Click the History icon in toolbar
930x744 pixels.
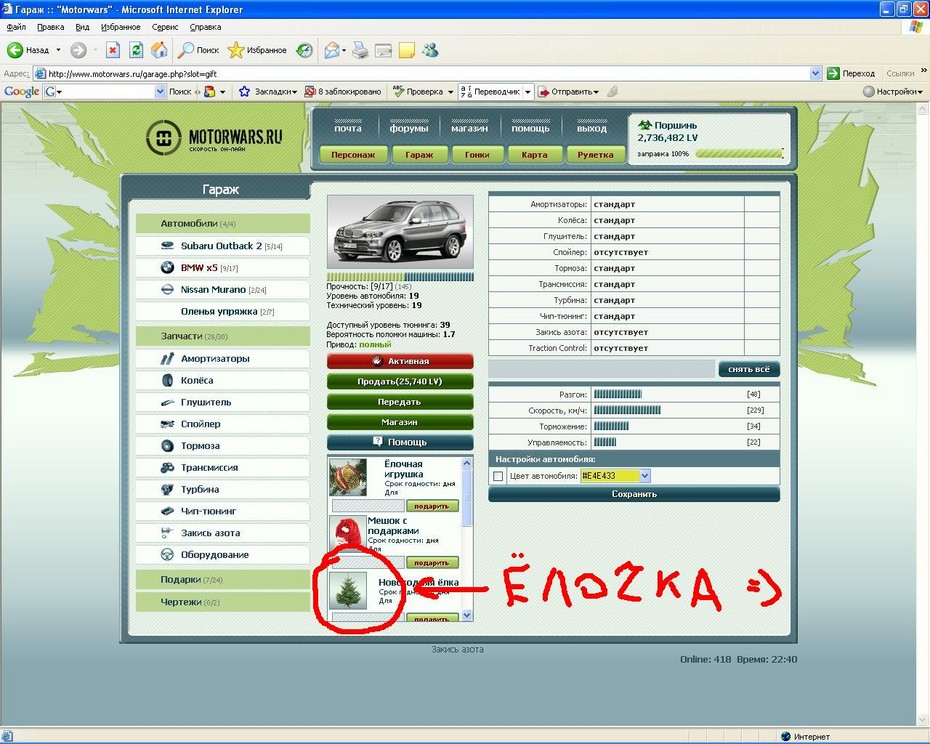click(x=304, y=50)
